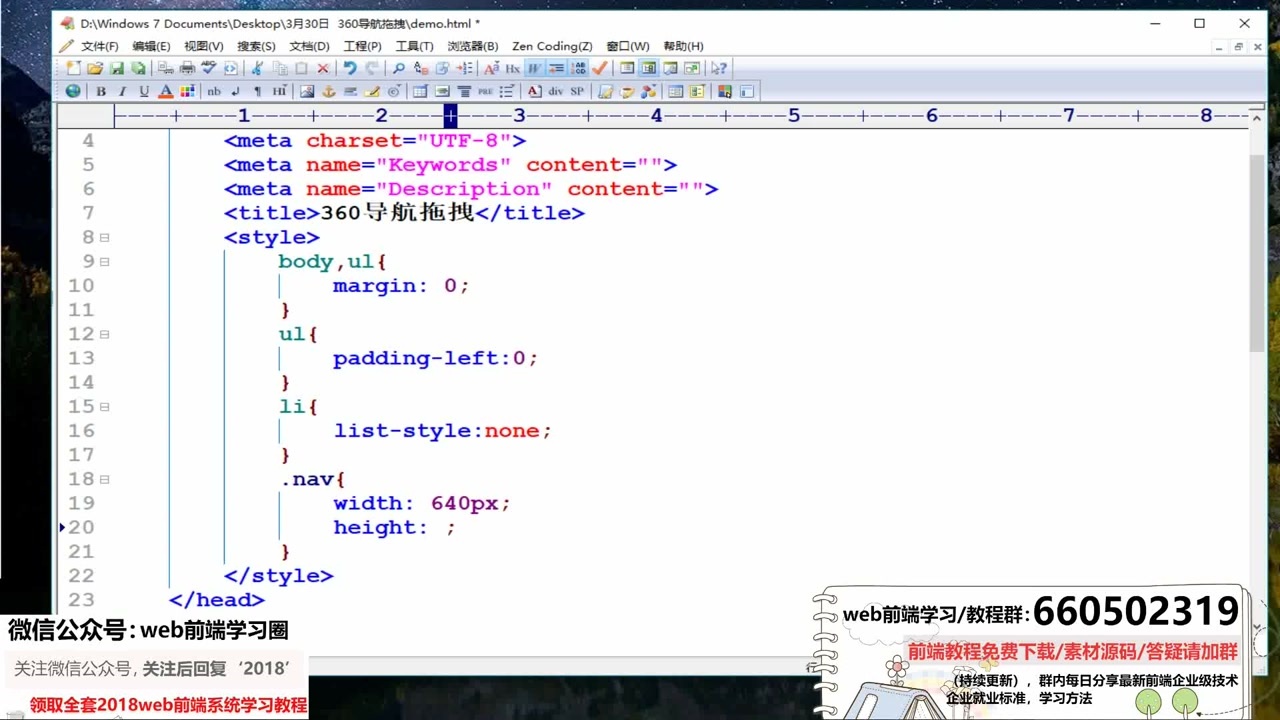Insert paragraph tag with pilcrow icon
This screenshot has width=1280, height=720.
tap(257, 91)
